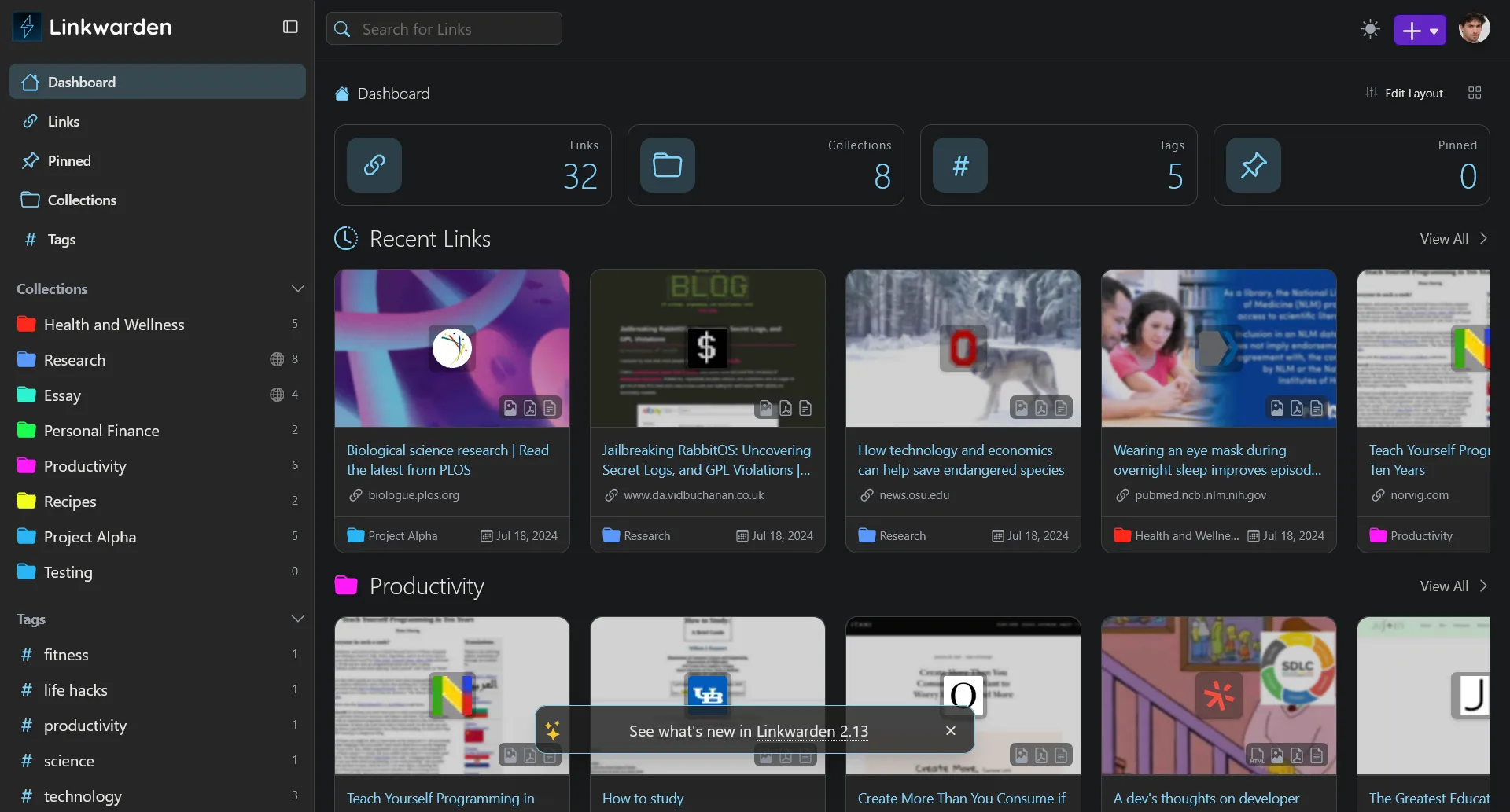
Task: Open the Linkwarden 2.13 release link
Action: (x=812, y=731)
